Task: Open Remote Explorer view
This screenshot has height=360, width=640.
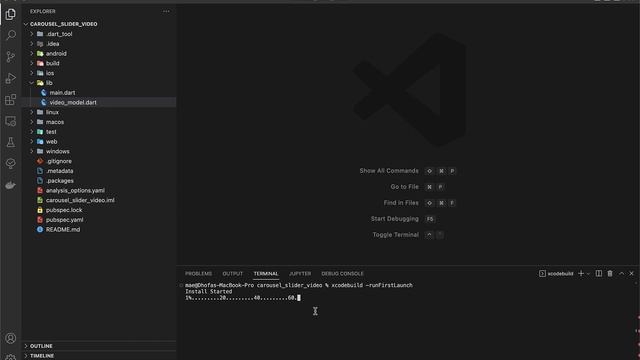Action: 11,121
